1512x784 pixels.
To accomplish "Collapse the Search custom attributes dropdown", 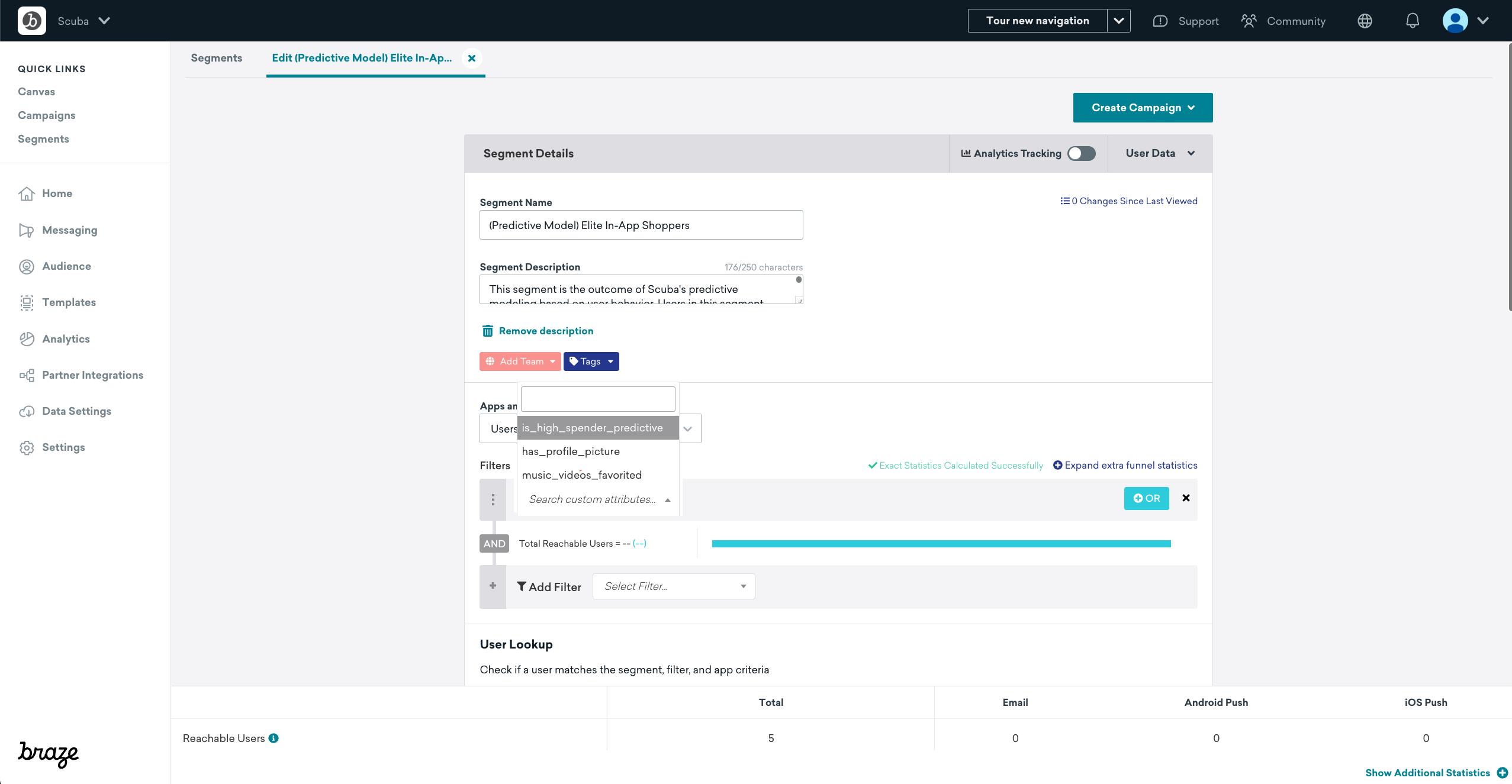I will (599, 499).
